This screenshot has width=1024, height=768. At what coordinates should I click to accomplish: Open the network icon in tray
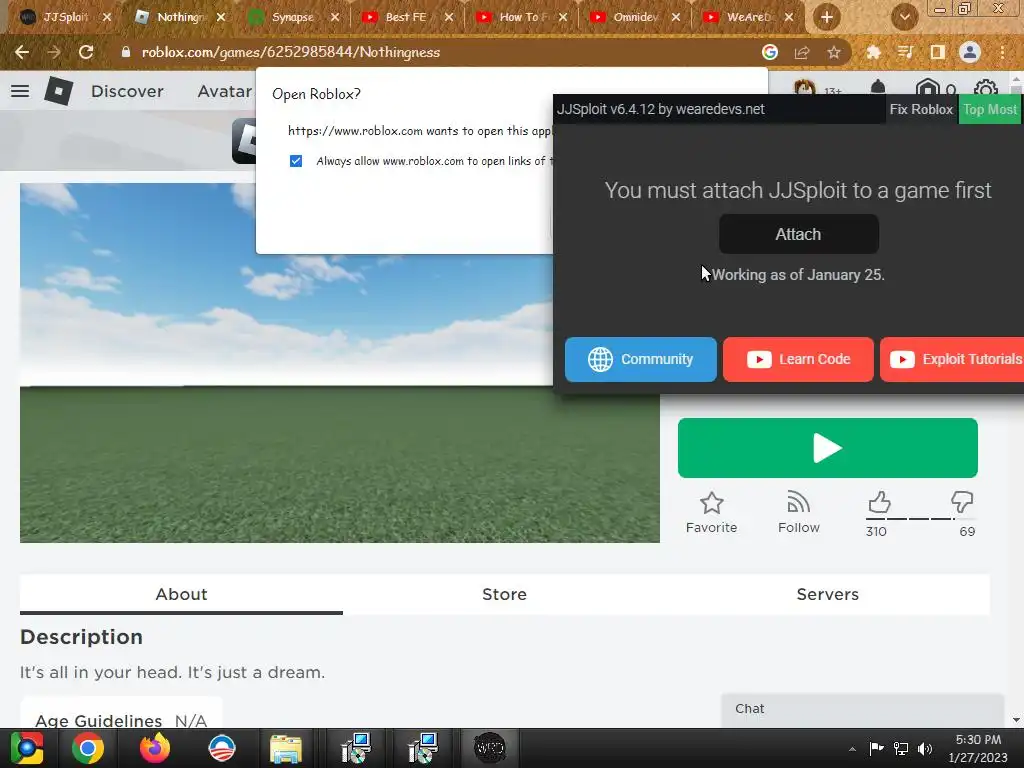point(901,748)
